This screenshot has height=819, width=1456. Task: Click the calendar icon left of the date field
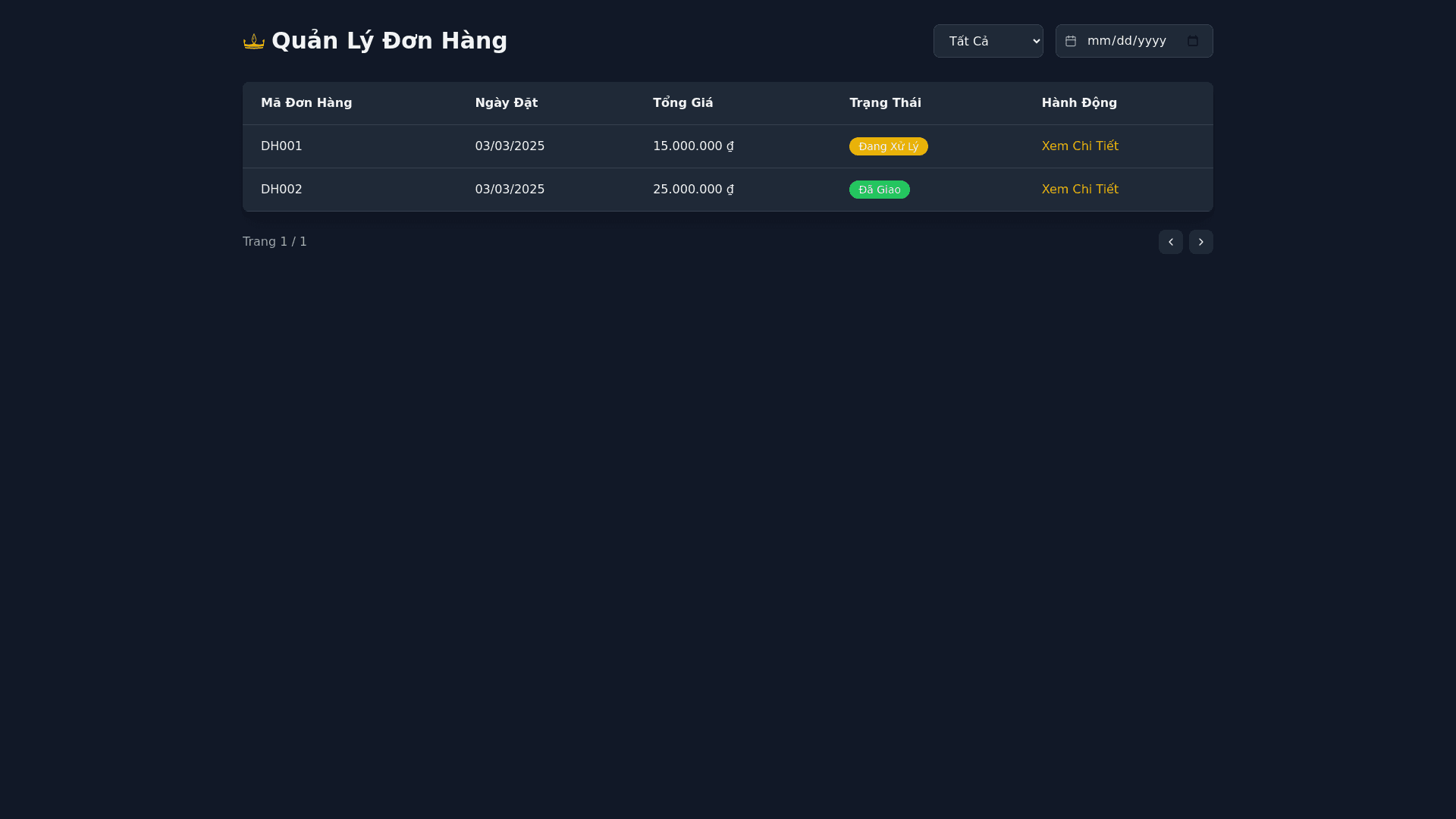click(x=1070, y=41)
